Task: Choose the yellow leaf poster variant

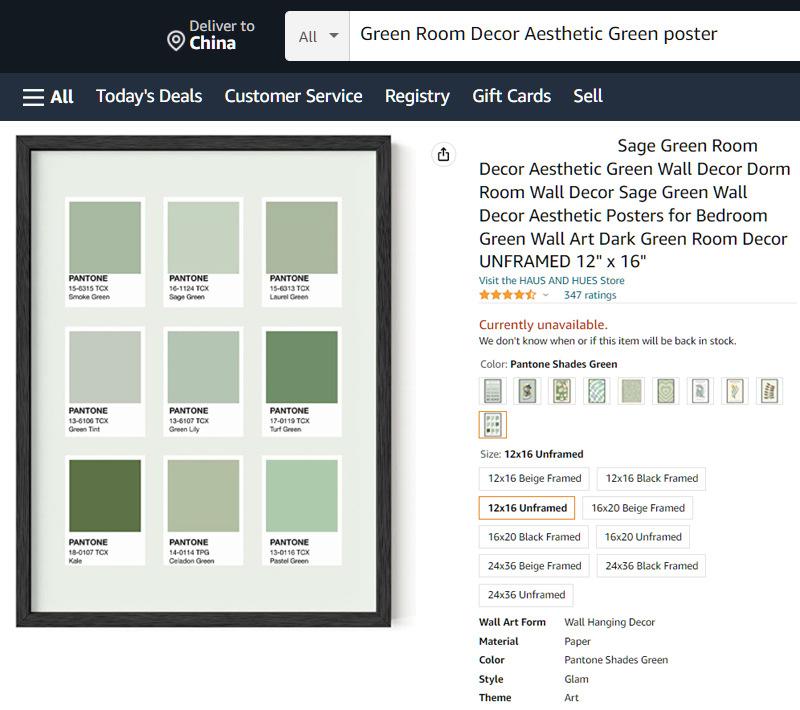Action: pos(735,391)
